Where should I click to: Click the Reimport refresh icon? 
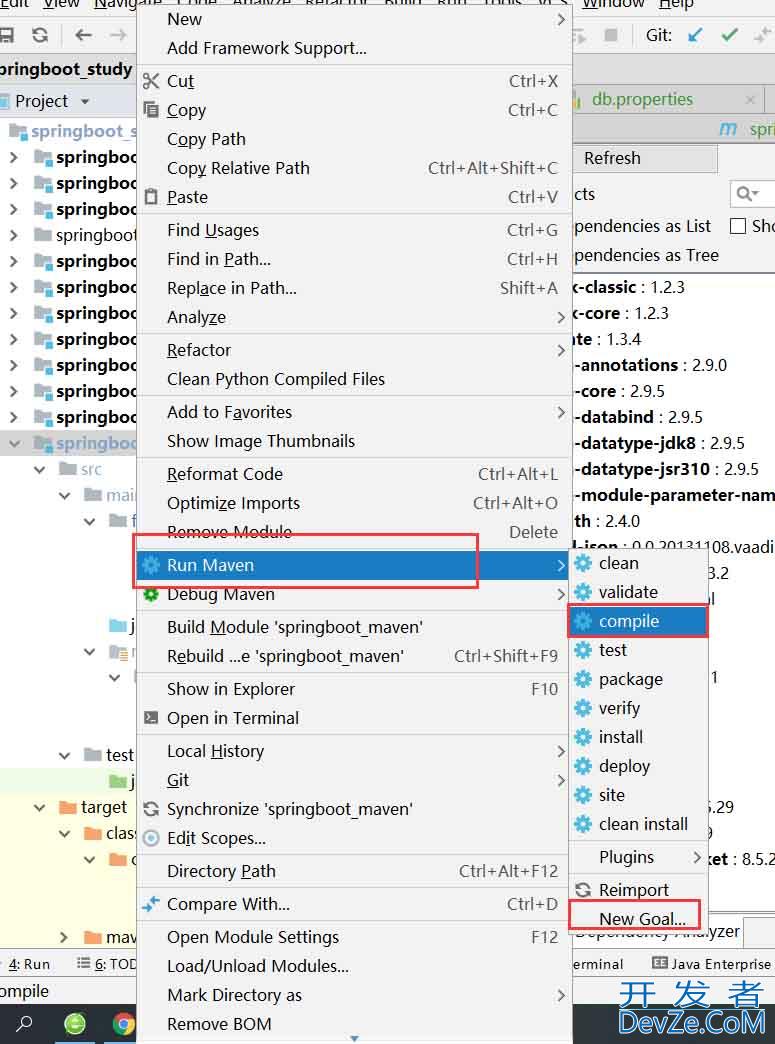tap(583, 890)
